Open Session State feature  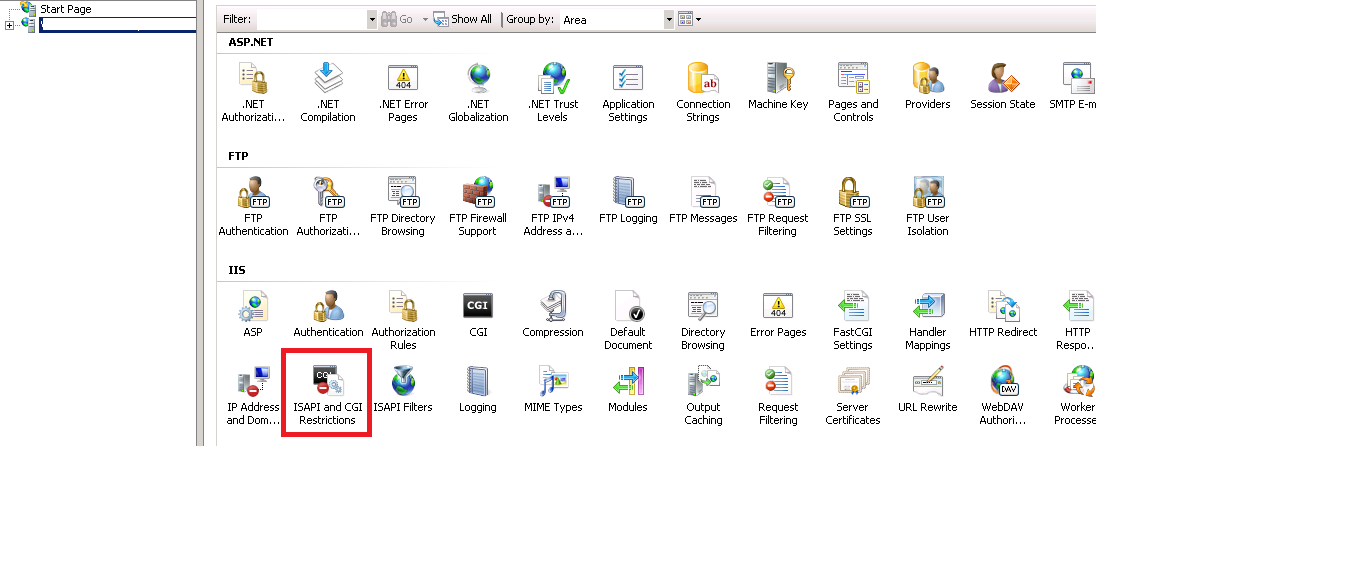click(1003, 86)
